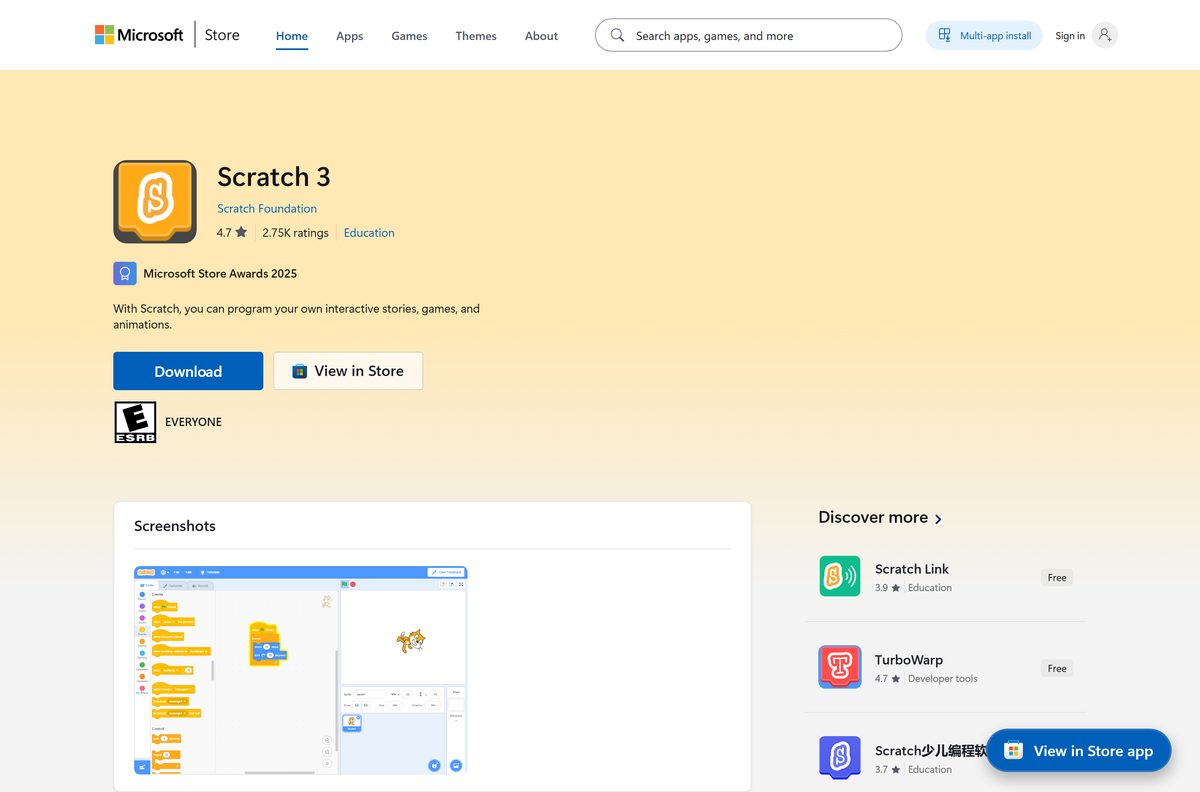
Task: Open the Scratch Link app title
Action: [912, 569]
